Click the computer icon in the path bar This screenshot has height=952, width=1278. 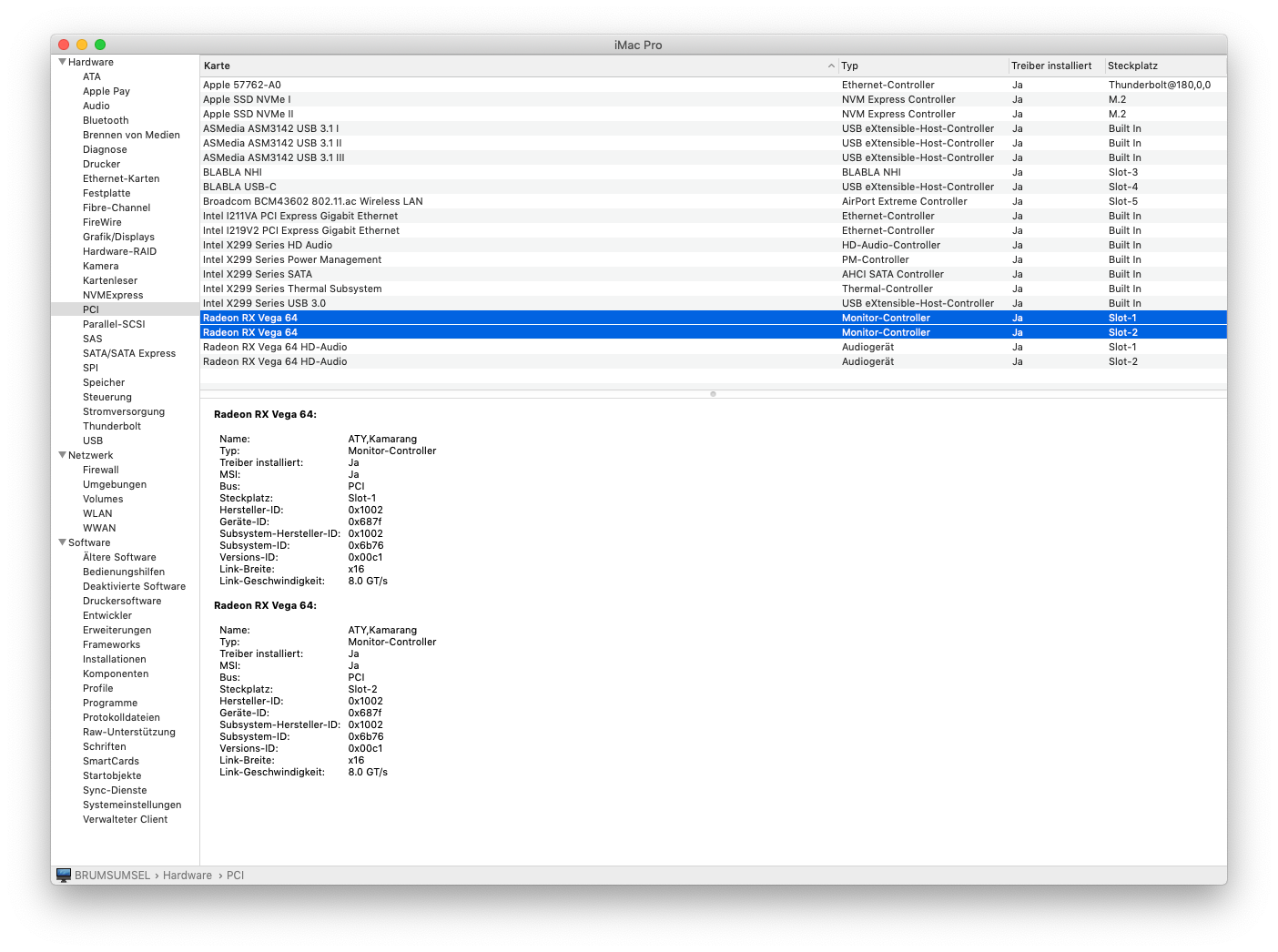click(64, 876)
